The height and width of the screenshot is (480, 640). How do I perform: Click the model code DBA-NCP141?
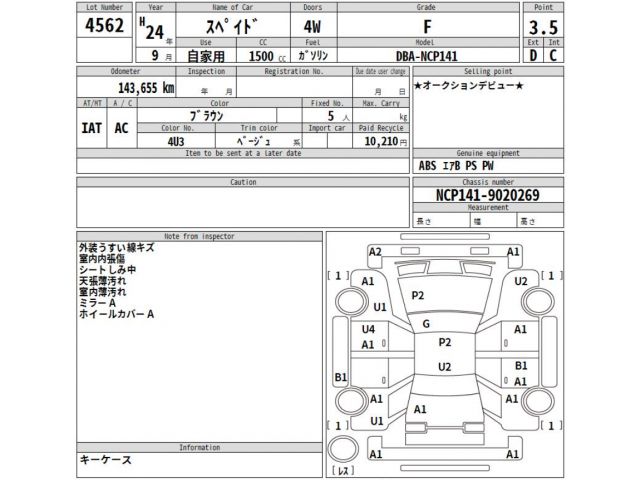click(x=427, y=56)
